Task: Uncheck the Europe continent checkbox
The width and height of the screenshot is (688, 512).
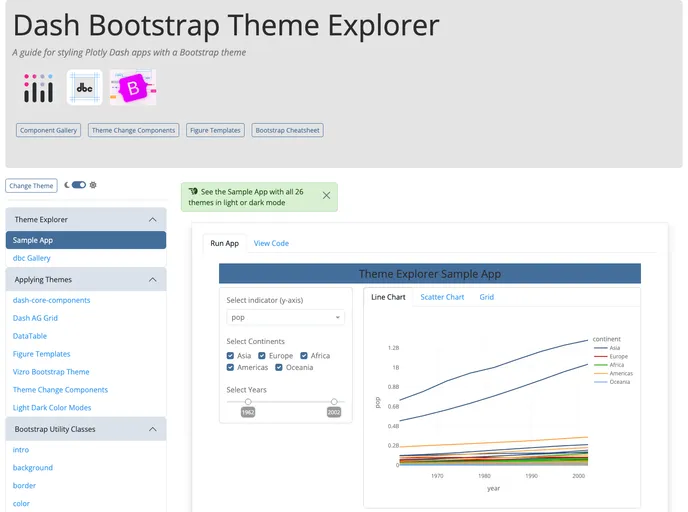Action: tap(262, 356)
